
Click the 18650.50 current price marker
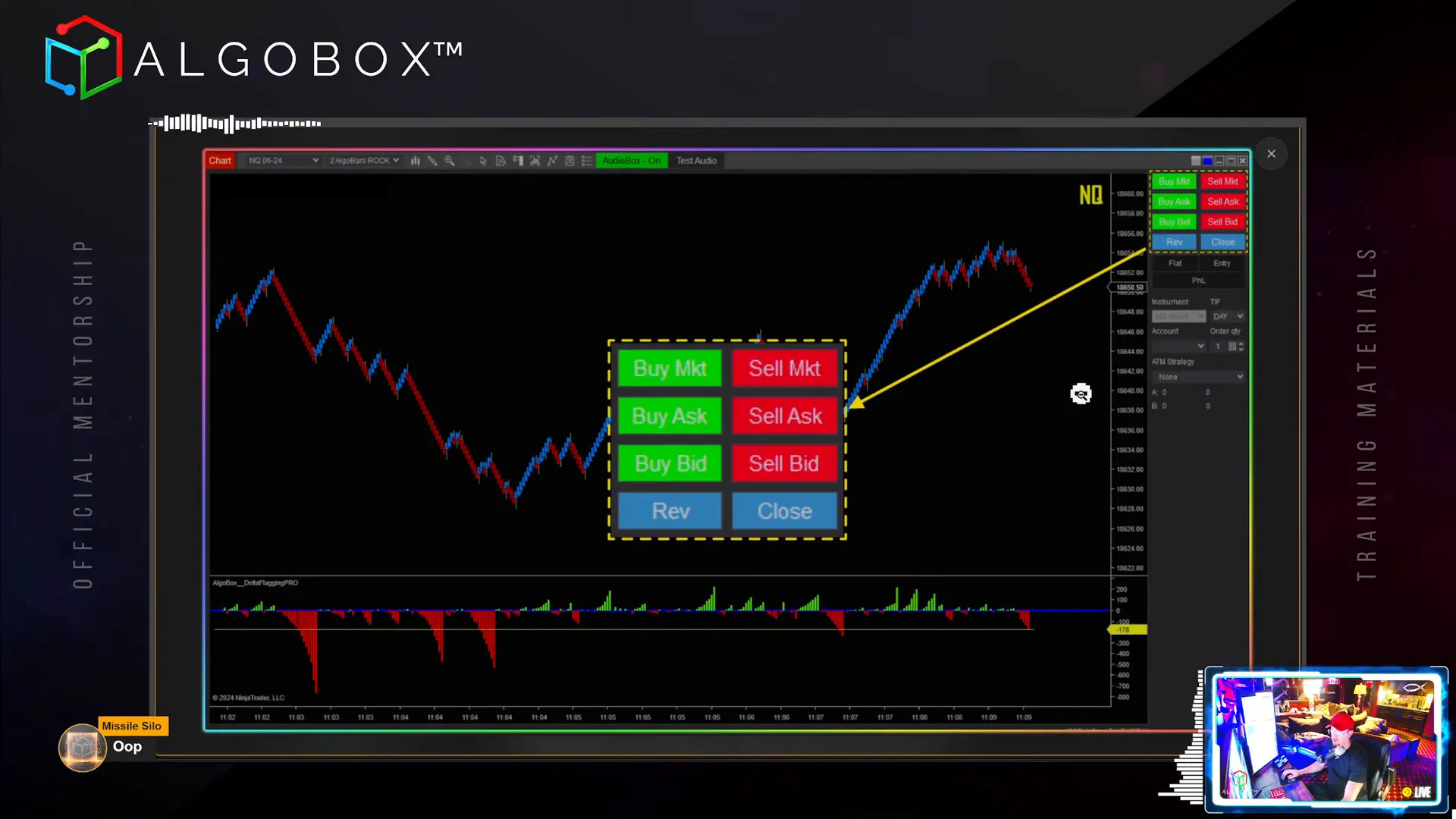click(x=1128, y=287)
